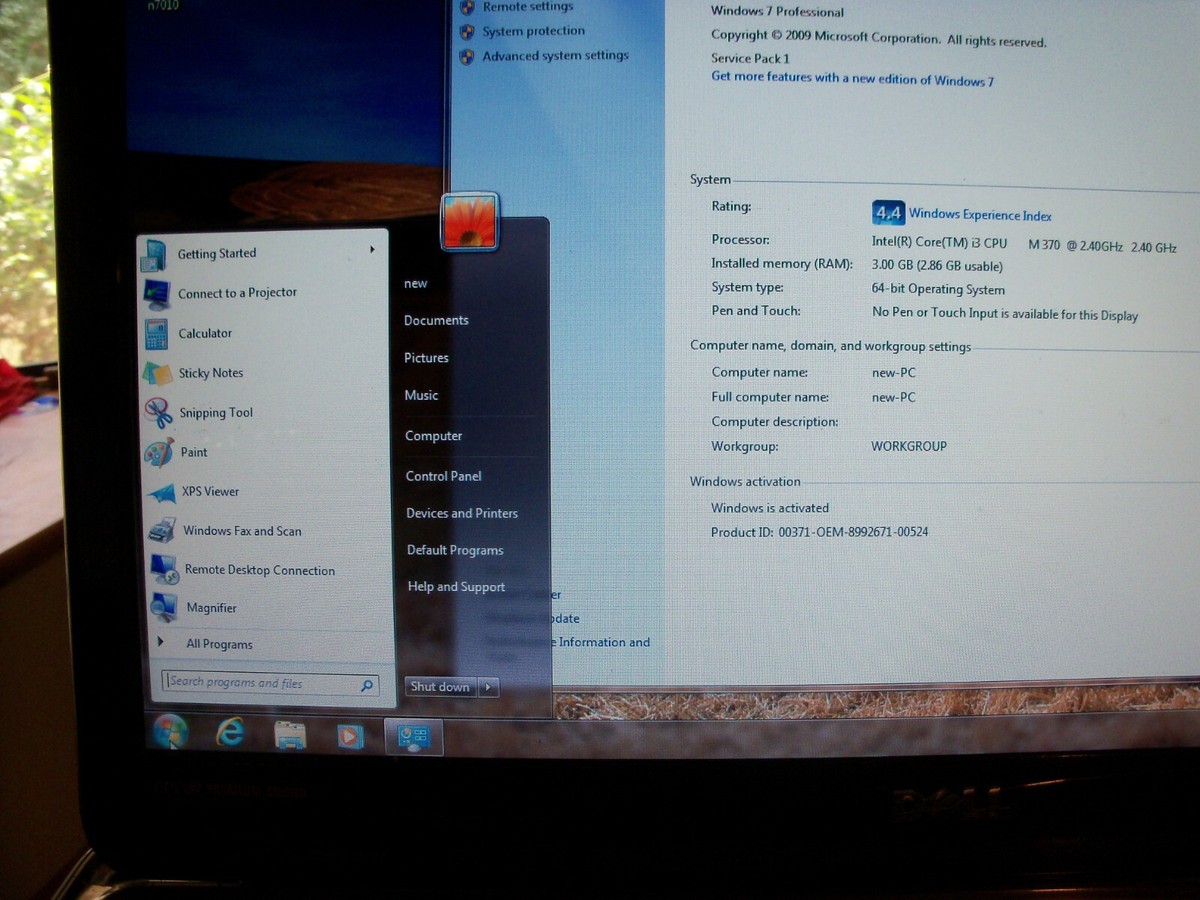This screenshot has height=900, width=1200.
Task: Open Internet Explorer from the taskbar
Action: [230, 733]
